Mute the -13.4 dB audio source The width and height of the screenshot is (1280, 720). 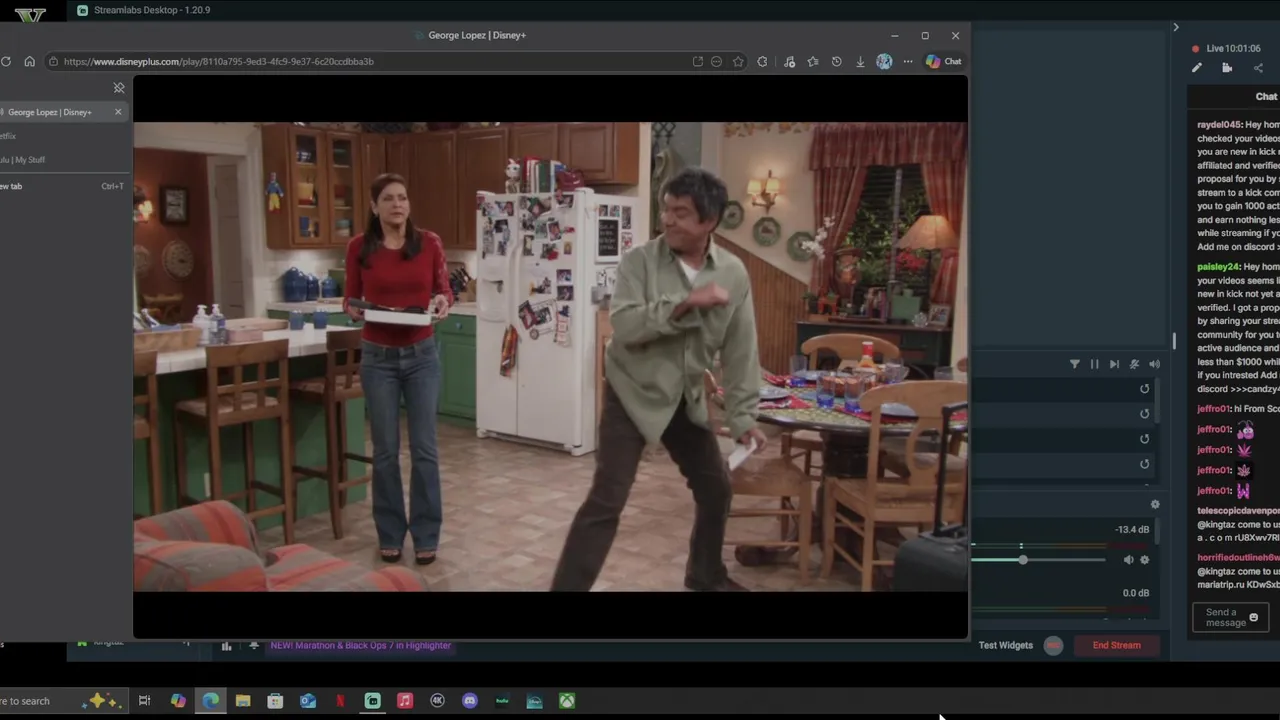(1128, 560)
